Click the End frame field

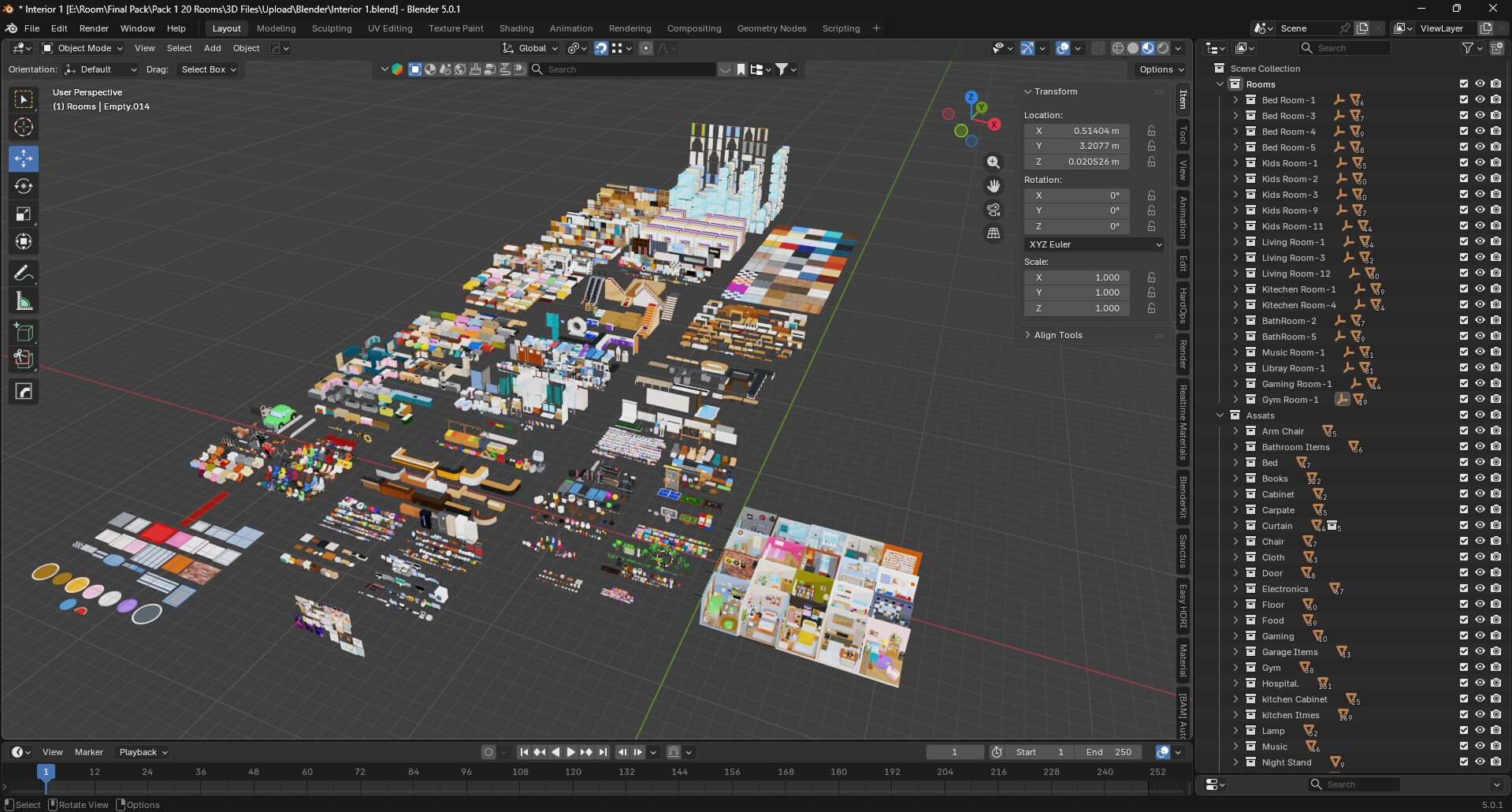tap(1109, 752)
